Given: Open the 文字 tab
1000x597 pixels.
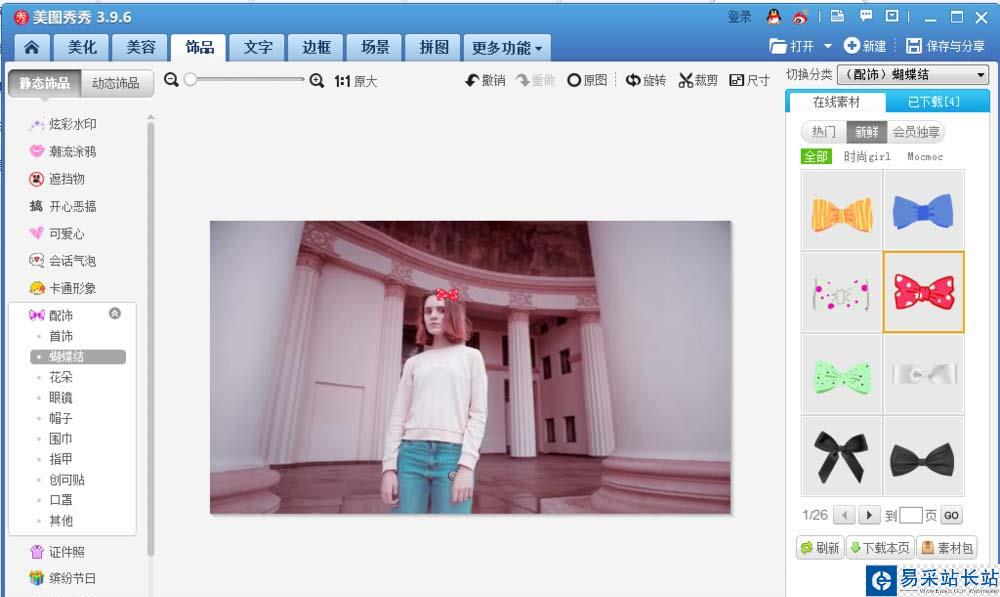Looking at the screenshot, I should [x=258, y=47].
